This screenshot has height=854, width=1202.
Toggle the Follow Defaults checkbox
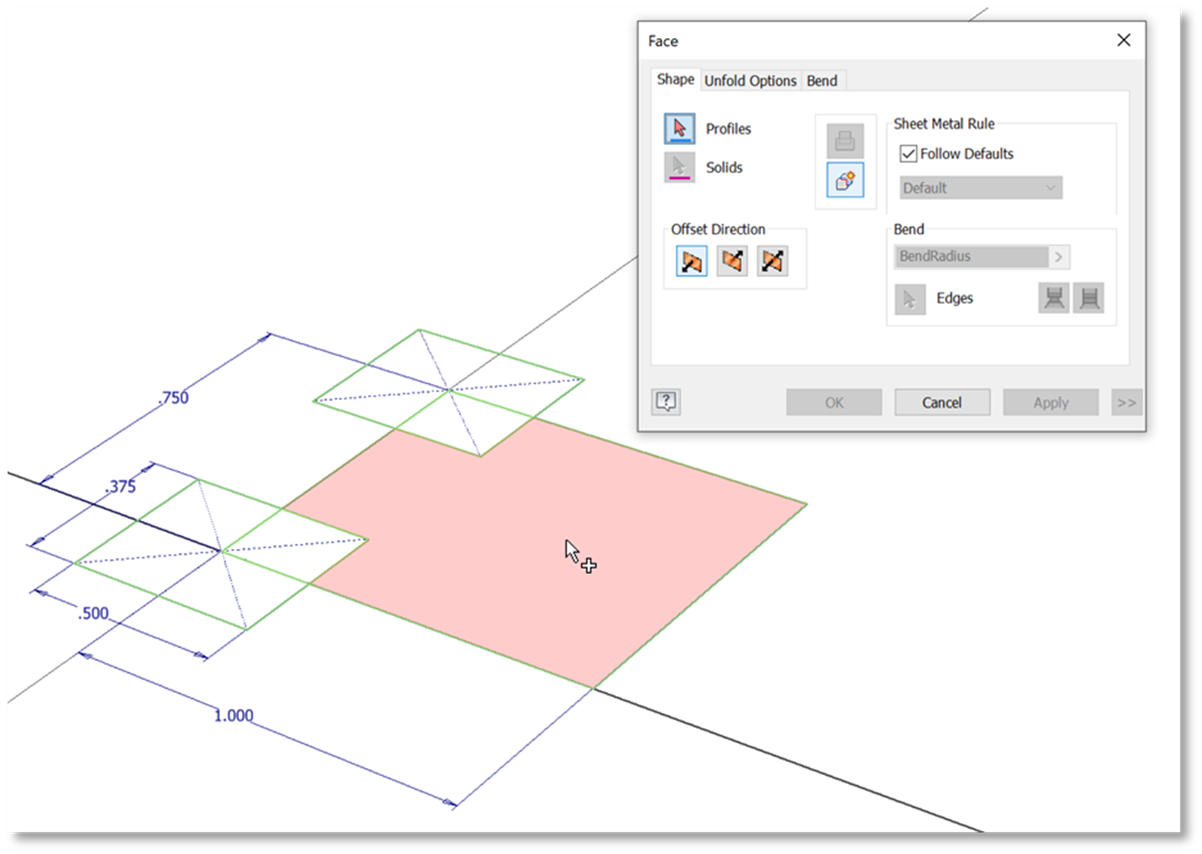click(909, 153)
